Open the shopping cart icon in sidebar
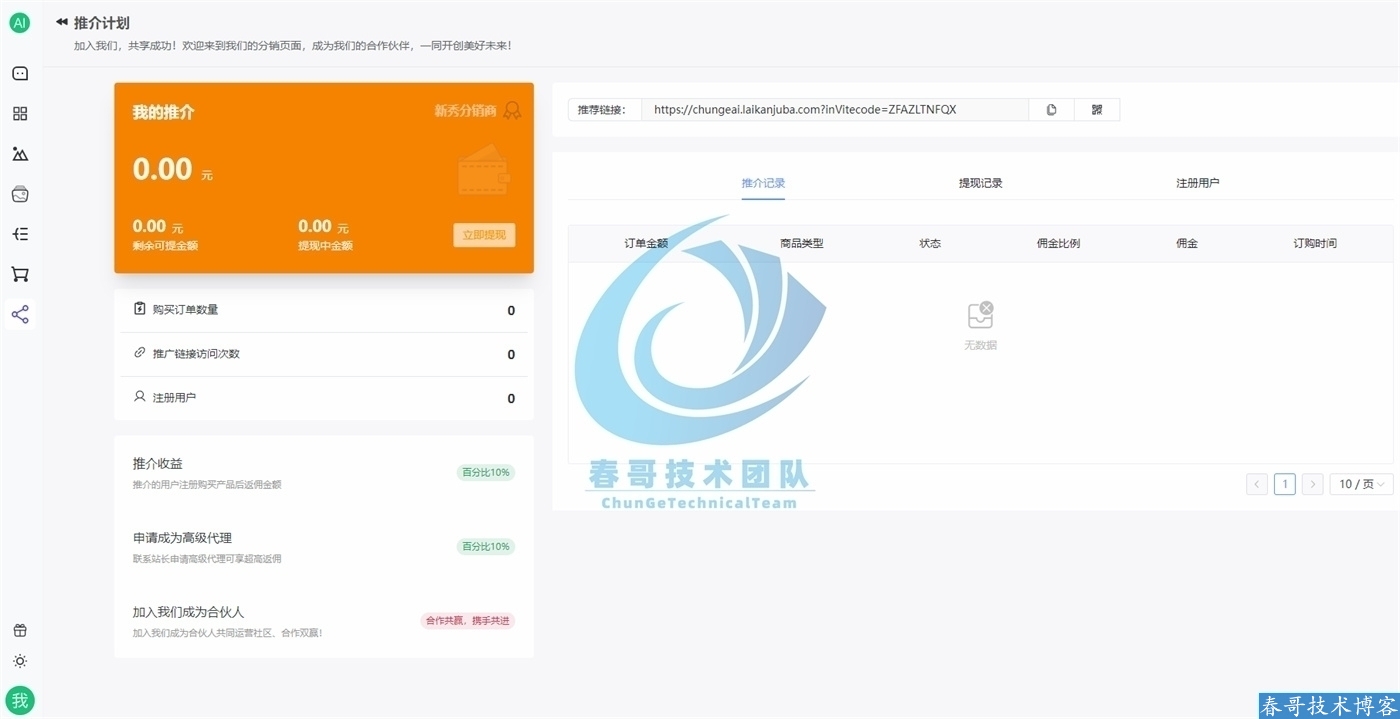Viewport: 1400px width, 719px height. 20,274
